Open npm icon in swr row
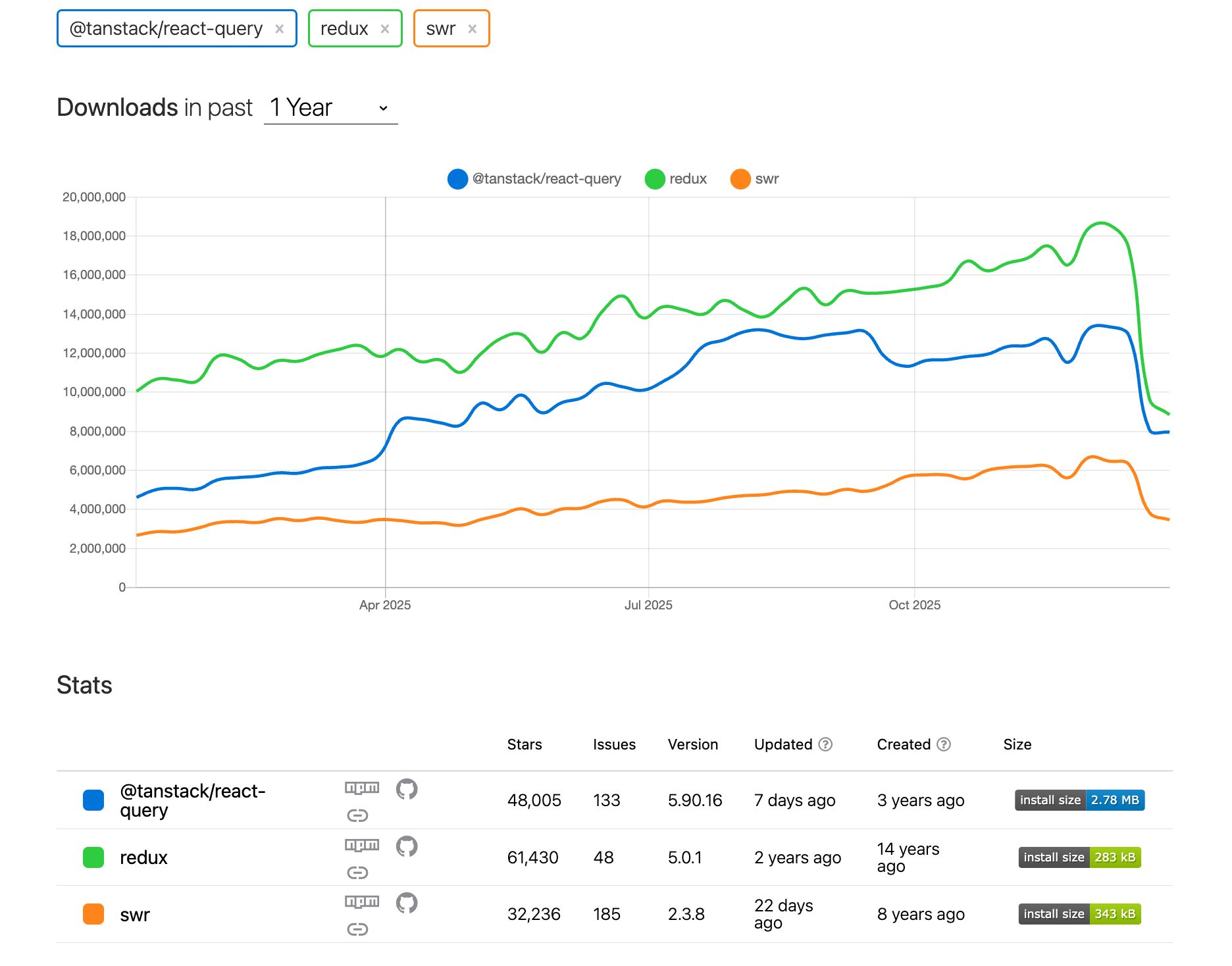The height and width of the screenshot is (966, 1232). tap(362, 902)
